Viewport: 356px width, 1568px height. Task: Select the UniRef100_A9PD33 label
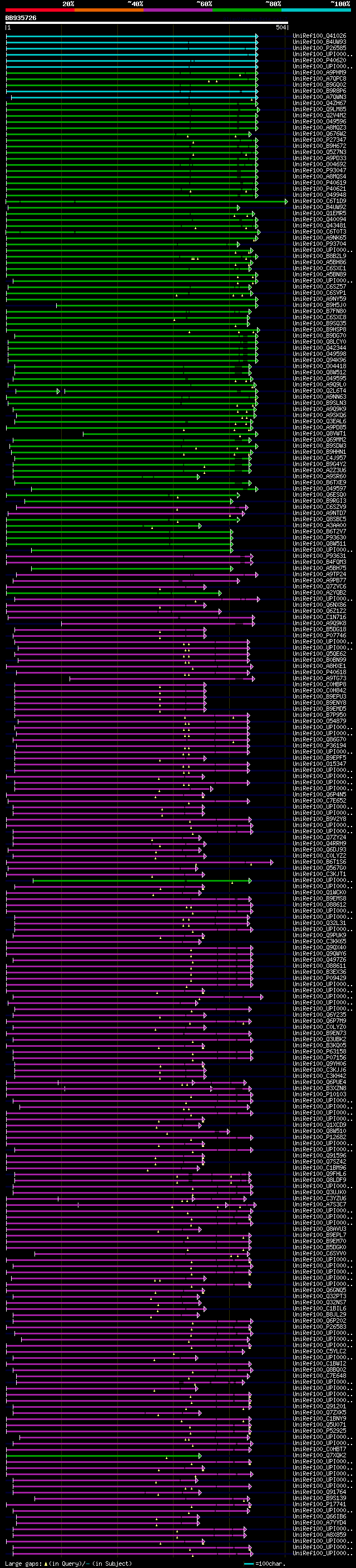pyautogui.click(x=319, y=159)
